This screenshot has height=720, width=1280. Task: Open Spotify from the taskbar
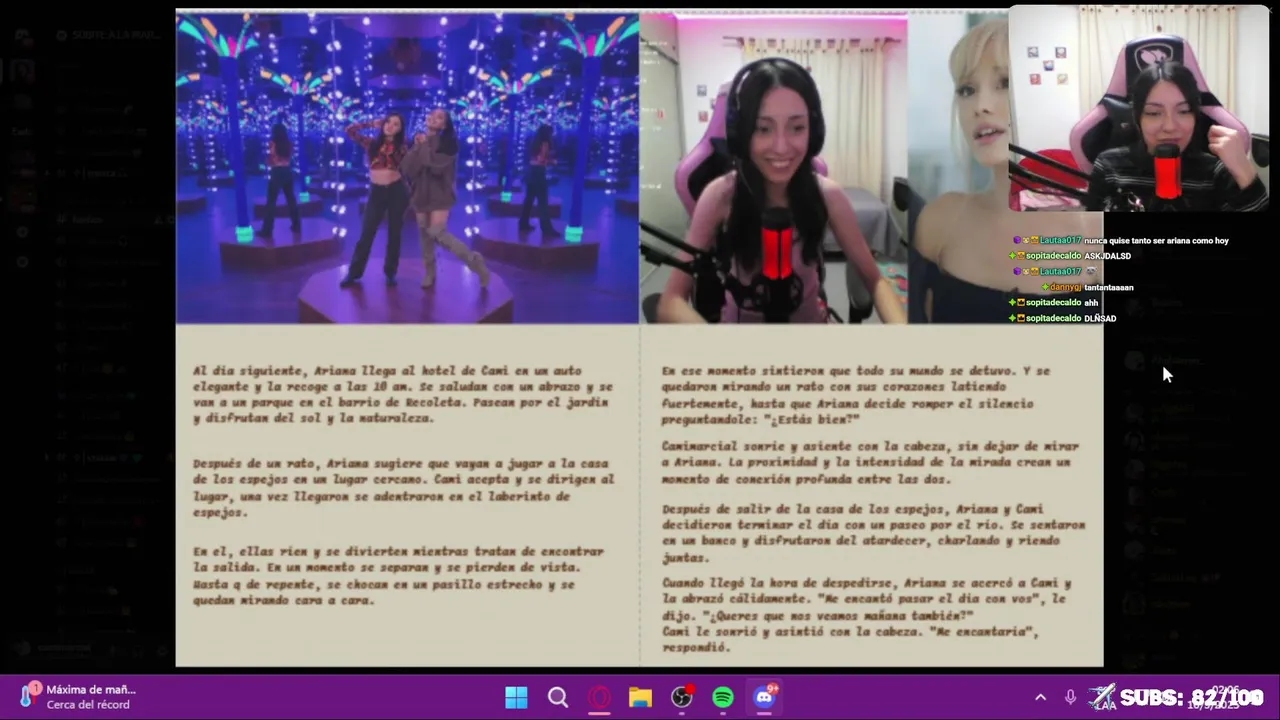point(723,697)
